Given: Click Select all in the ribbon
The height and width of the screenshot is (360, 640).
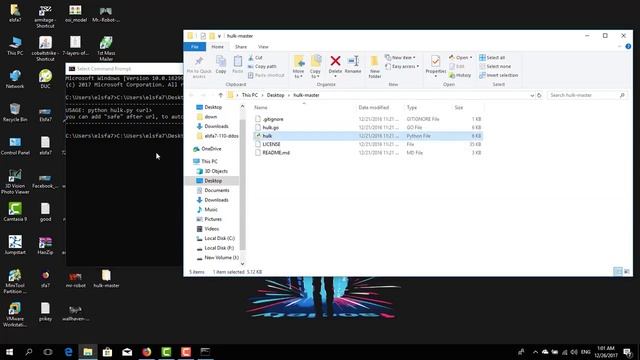Looking at the screenshot, I should click(492, 58).
